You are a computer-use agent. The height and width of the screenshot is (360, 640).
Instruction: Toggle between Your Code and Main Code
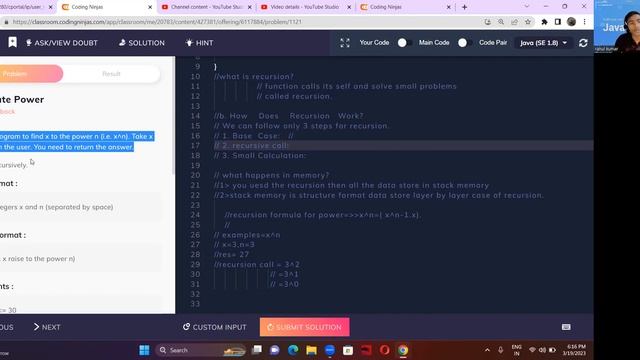pos(404,43)
